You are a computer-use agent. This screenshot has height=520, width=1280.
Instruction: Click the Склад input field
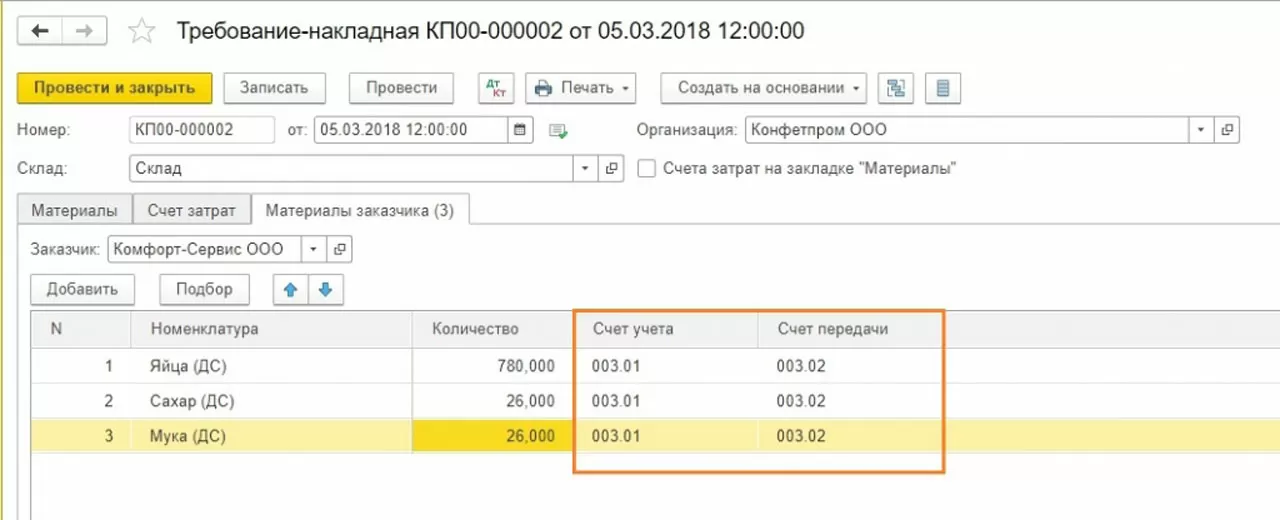click(x=351, y=169)
